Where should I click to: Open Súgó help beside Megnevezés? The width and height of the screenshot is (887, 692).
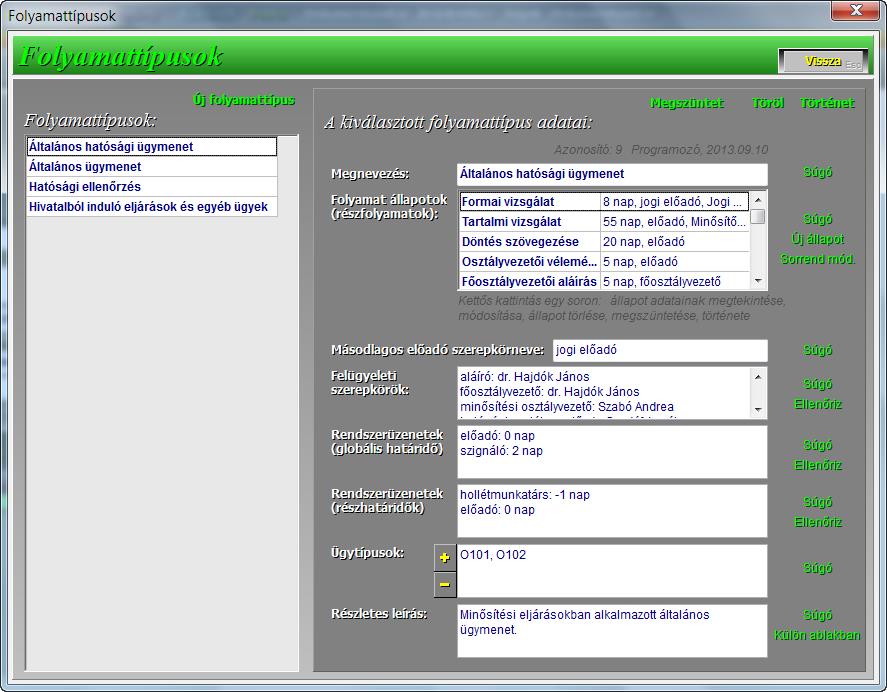coord(818,172)
